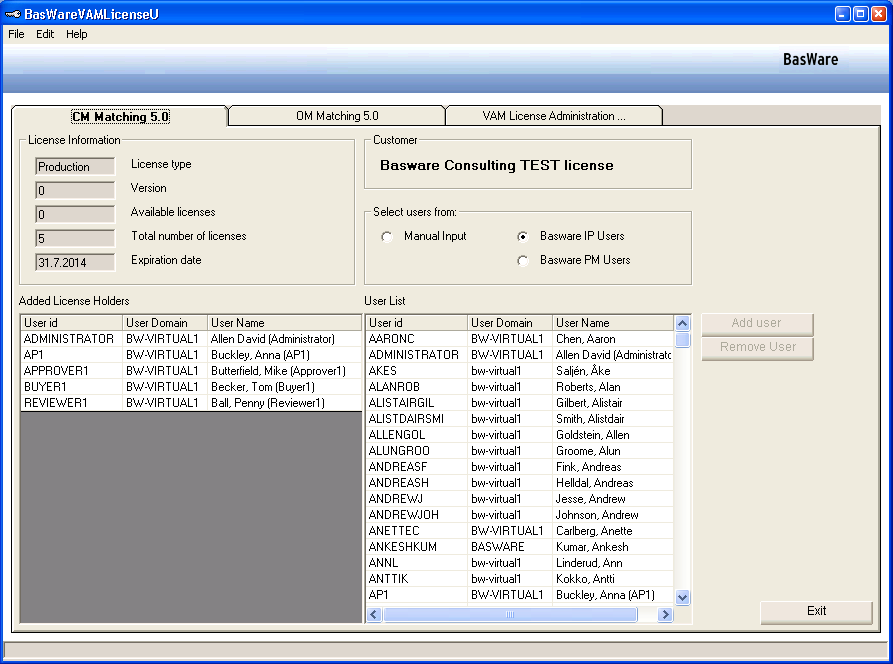Viewport: 893px width, 664px height.
Task: Select license holder BUYER1
Action: pyautogui.click(x=191, y=387)
